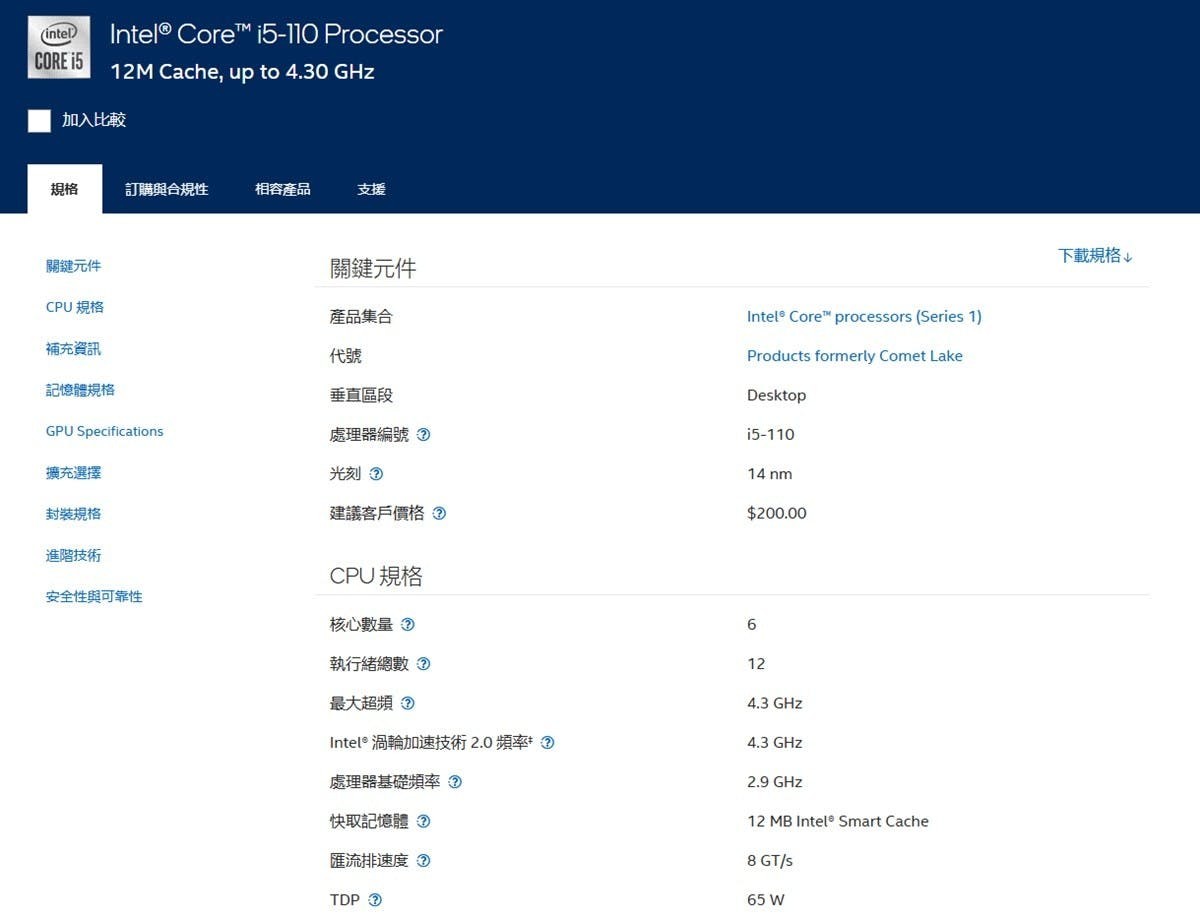Open help icon next to TDP

pyautogui.click(x=375, y=900)
